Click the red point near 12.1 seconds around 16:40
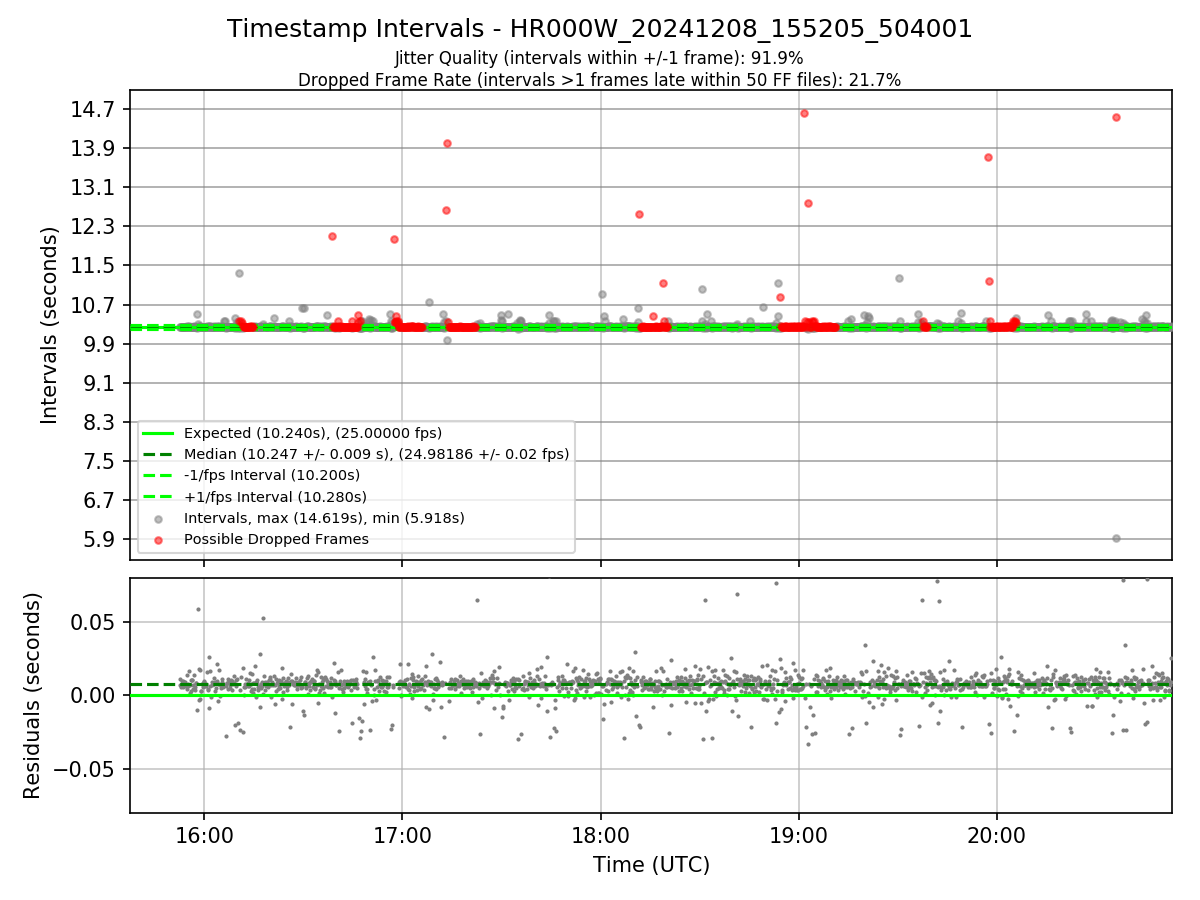Image resolution: width=1200 pixels, height=900 pixels. (x=332, y=236)
